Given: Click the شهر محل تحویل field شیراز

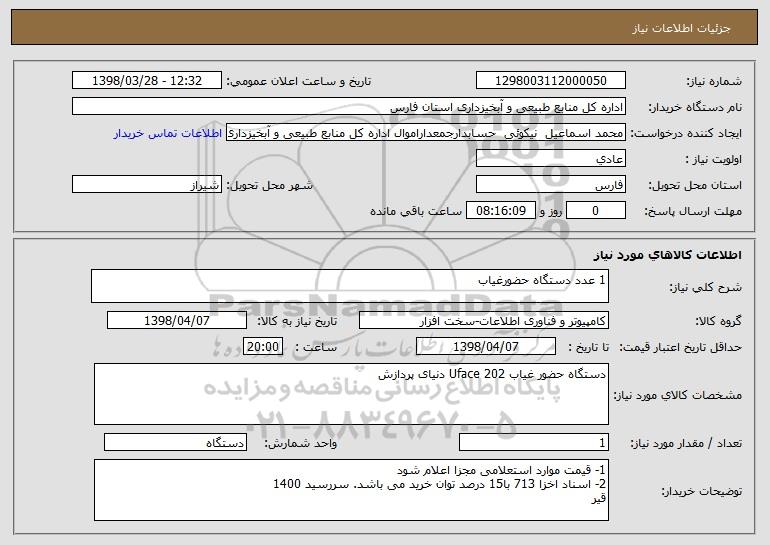Looking at the screenshot, I should pyautogui.click(x=147, y=185).
